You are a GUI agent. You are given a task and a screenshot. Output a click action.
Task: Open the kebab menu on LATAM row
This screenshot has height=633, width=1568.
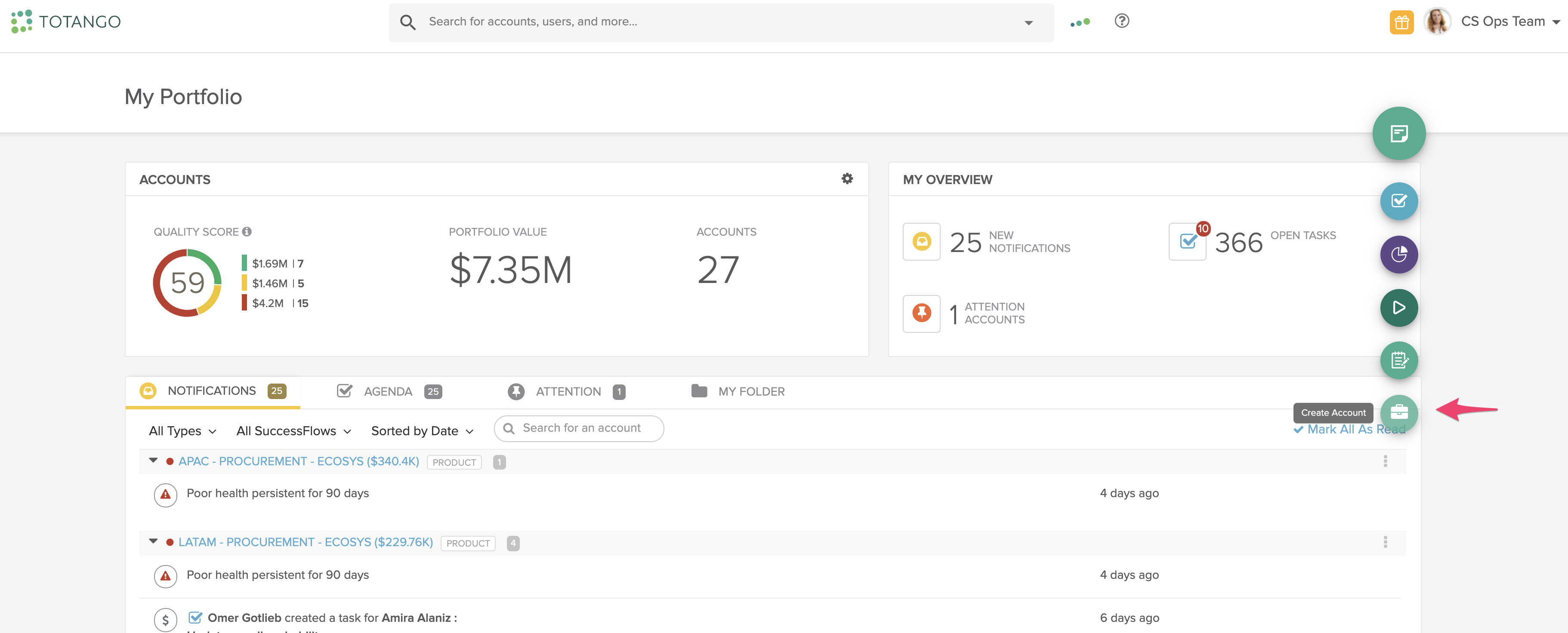pos(1385,542)
